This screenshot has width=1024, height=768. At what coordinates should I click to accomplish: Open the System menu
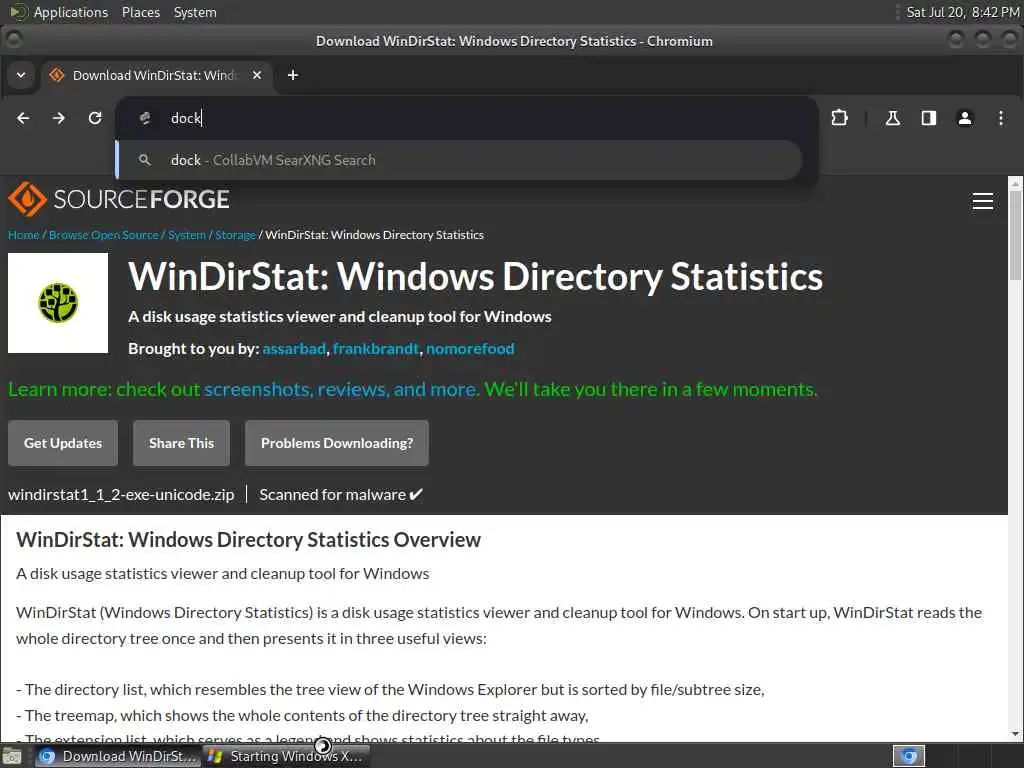click(195, 12)
